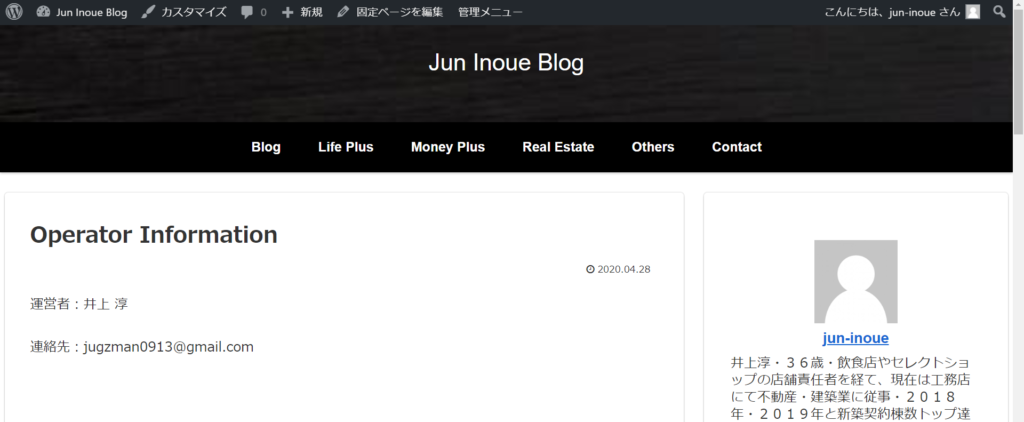Click the user avatar in admin bar

(973, 12)
